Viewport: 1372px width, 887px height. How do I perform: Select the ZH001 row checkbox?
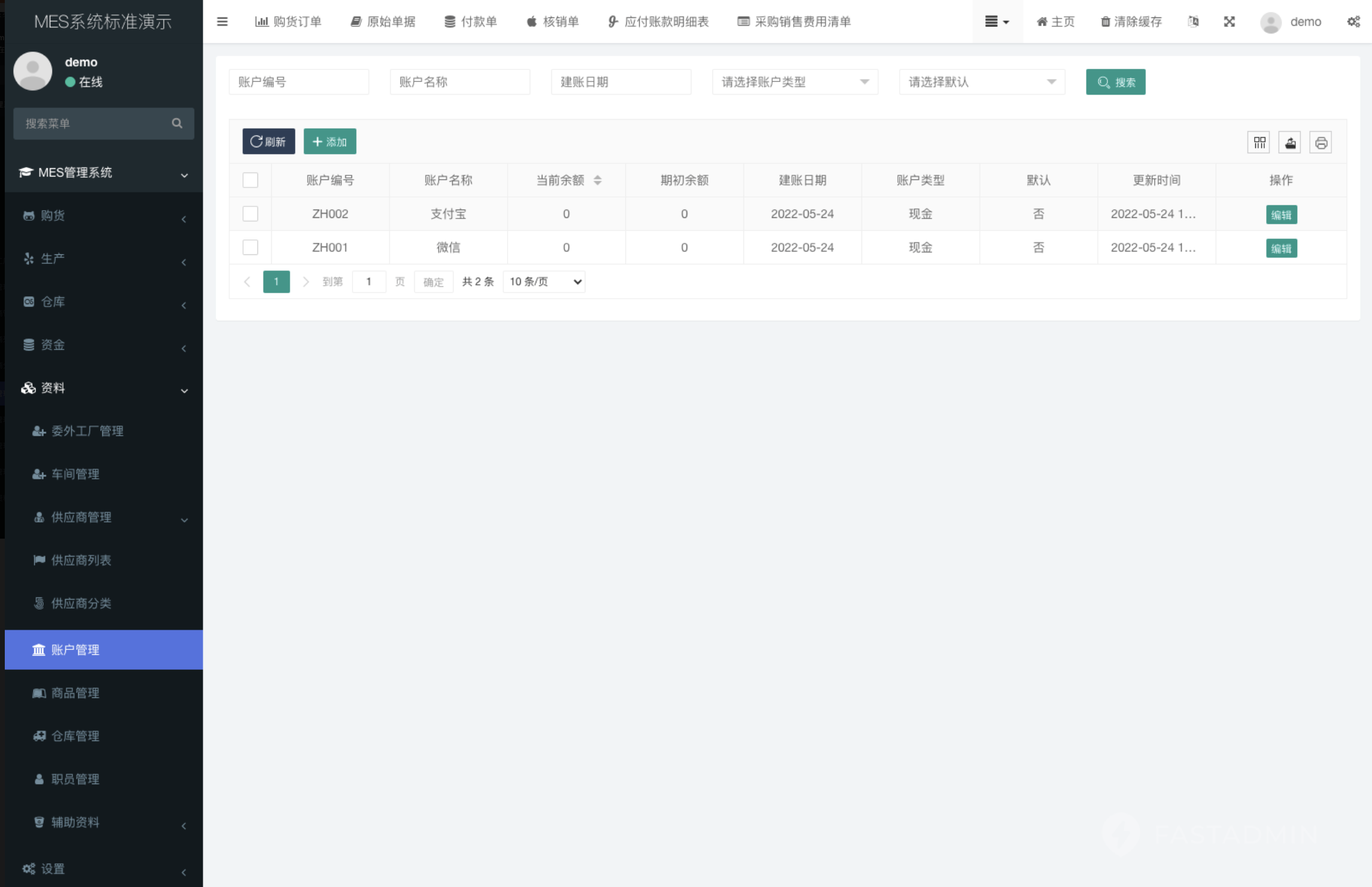tap(250, 247)
